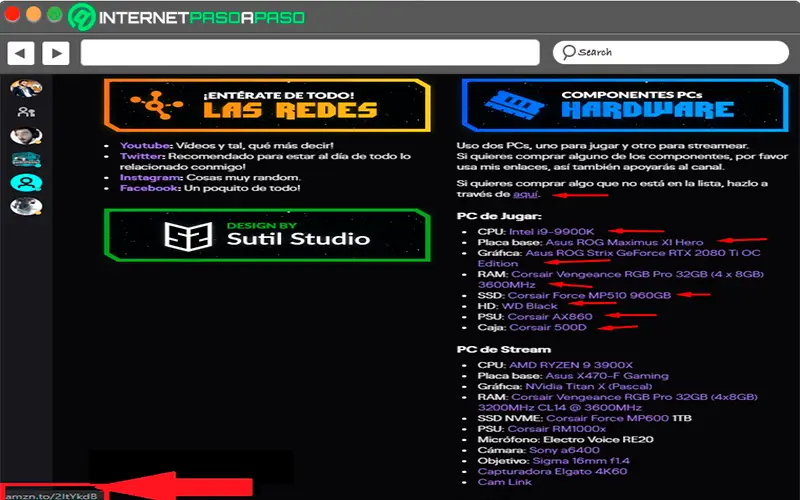Open the Corsair RM1000x link
Image resolution: width=800 pixels, height=500 pixels.
pyautogui.click(x=557, y=429)
